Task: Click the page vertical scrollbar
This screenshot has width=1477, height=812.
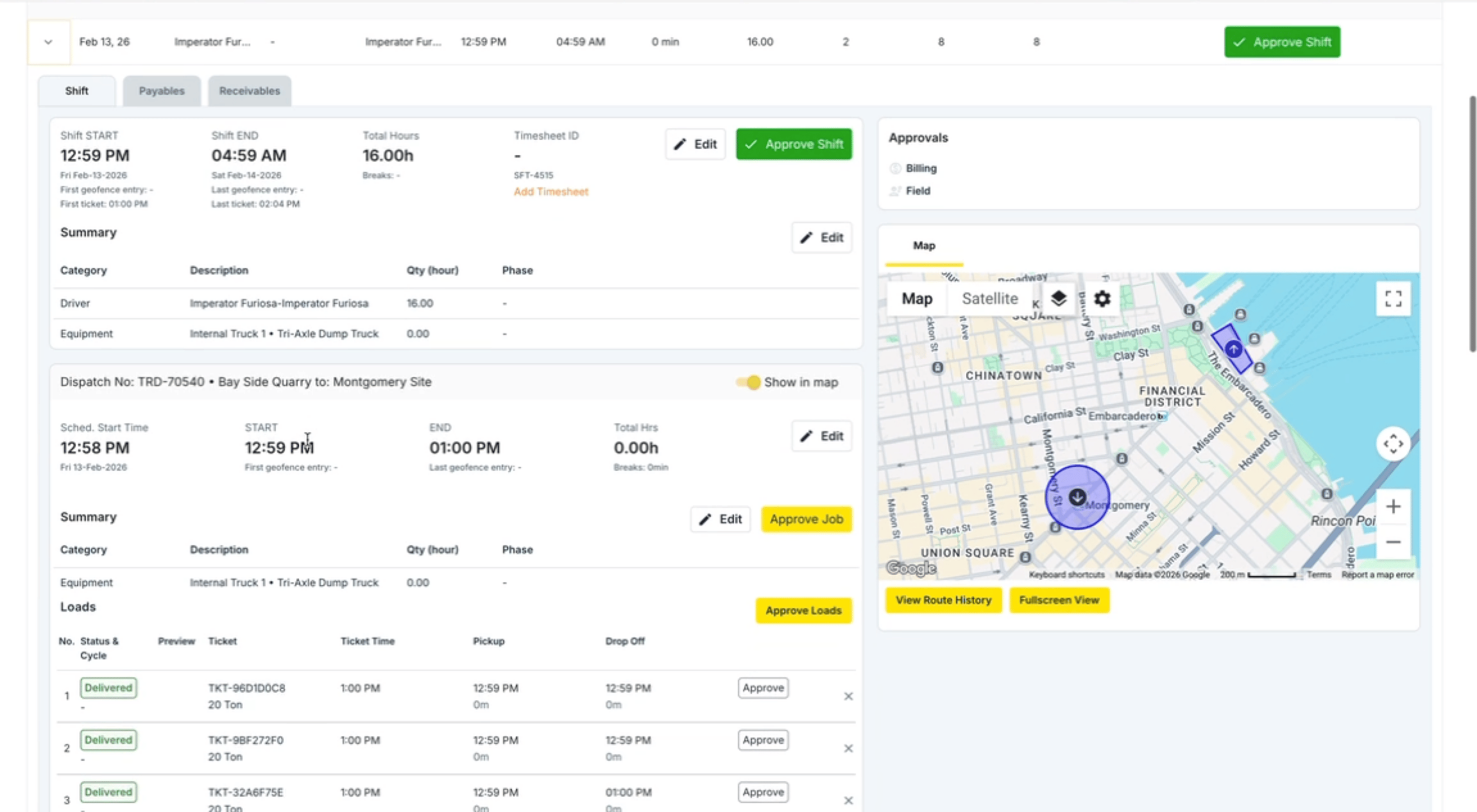Action: point(1473,224)
